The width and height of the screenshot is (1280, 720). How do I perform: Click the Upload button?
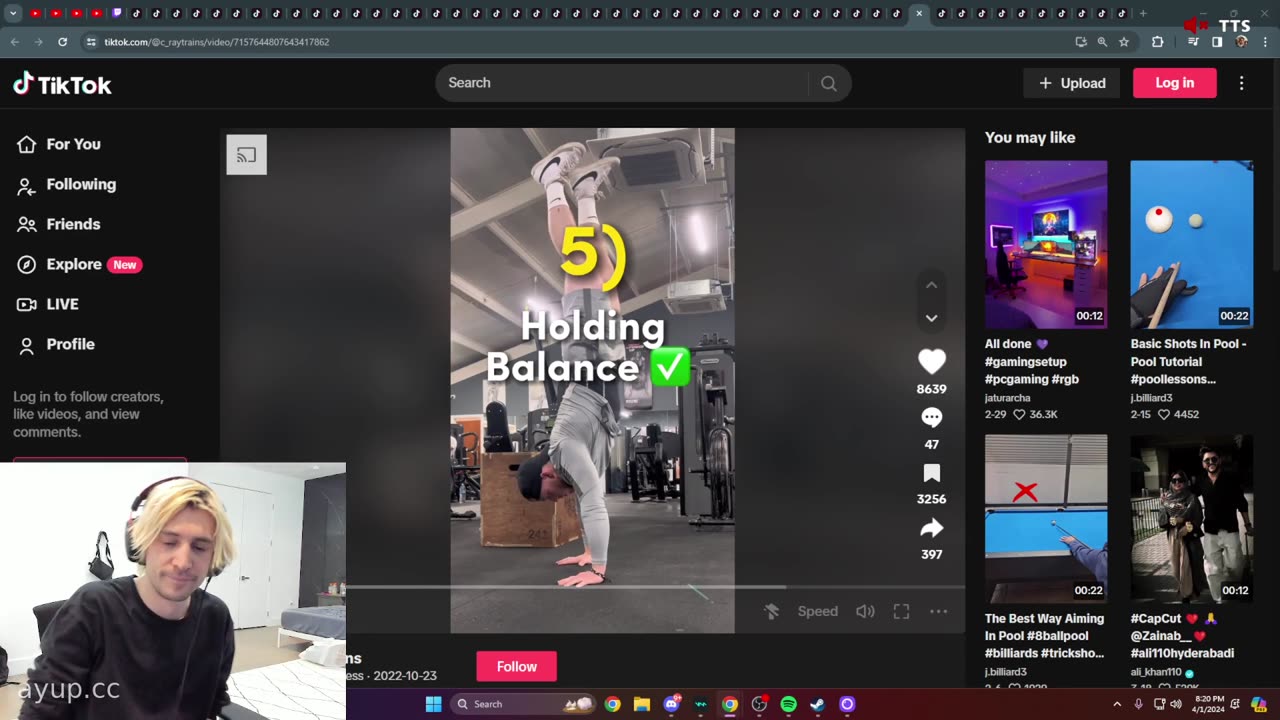[x=1072, y=83]
